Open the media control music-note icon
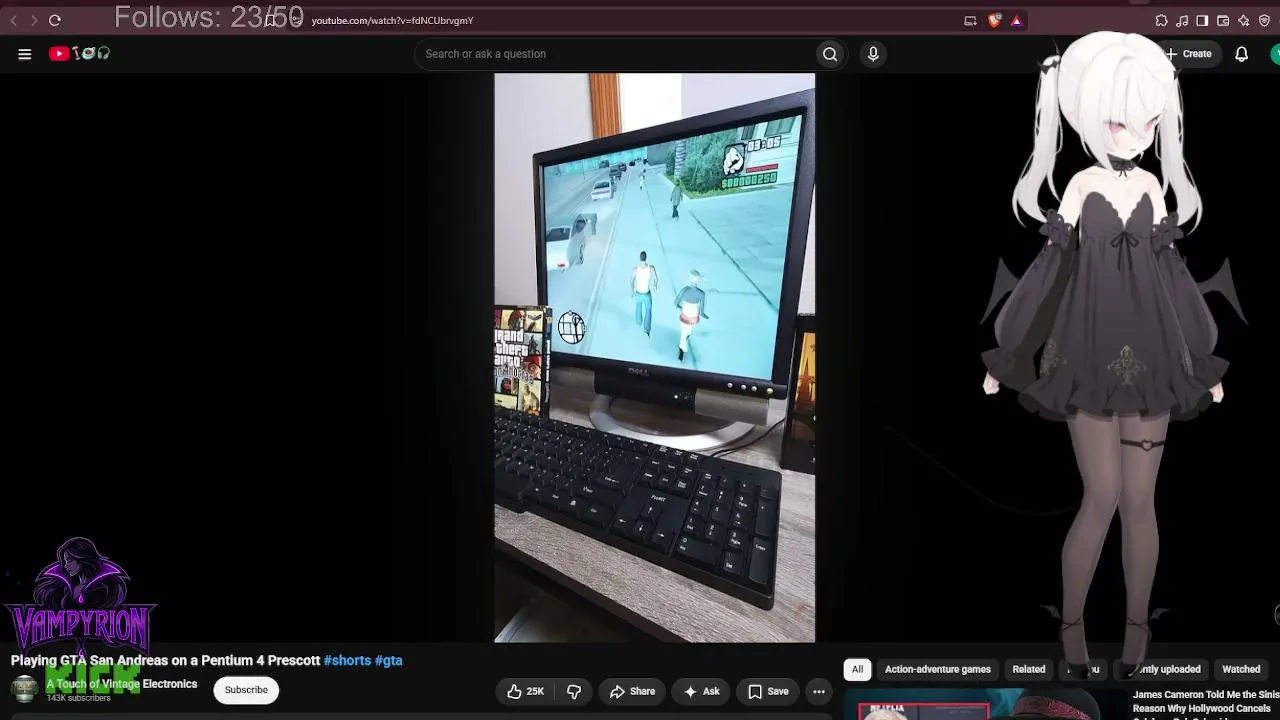The image size is (1280, 720). tap(1182, 20)
